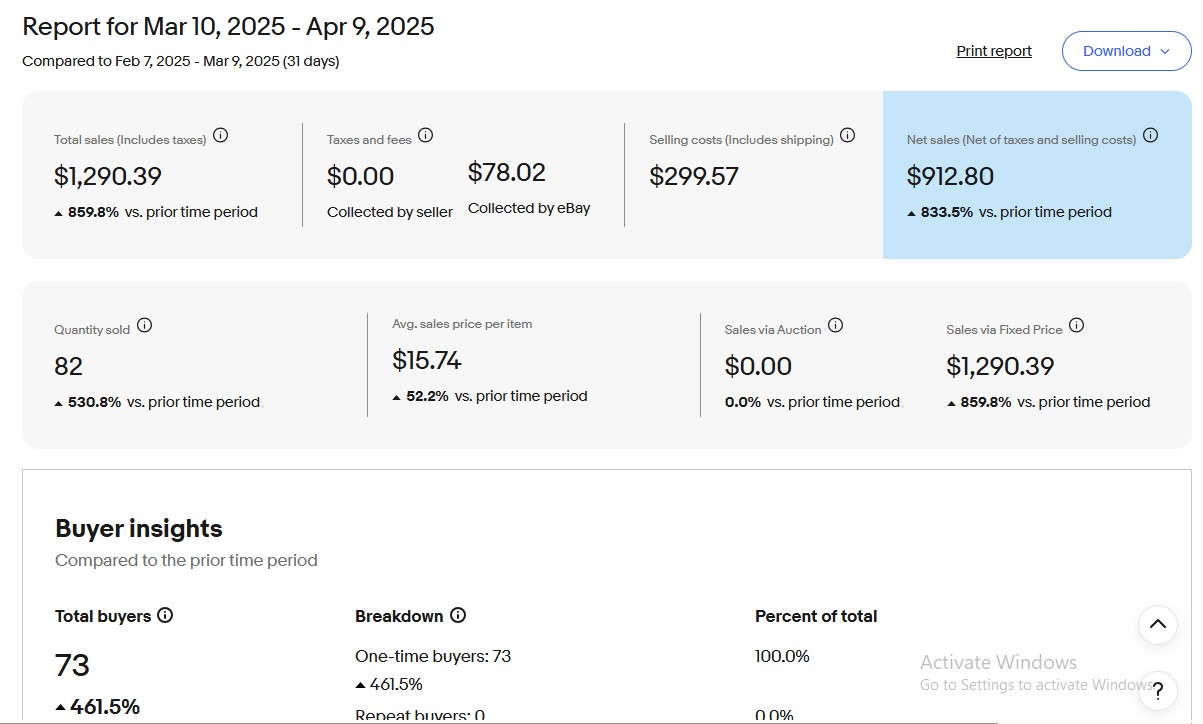Viewport: 1203px width, 724px height.
Task: Click info icon beside Taxes and fees
Action: point(426,135)
